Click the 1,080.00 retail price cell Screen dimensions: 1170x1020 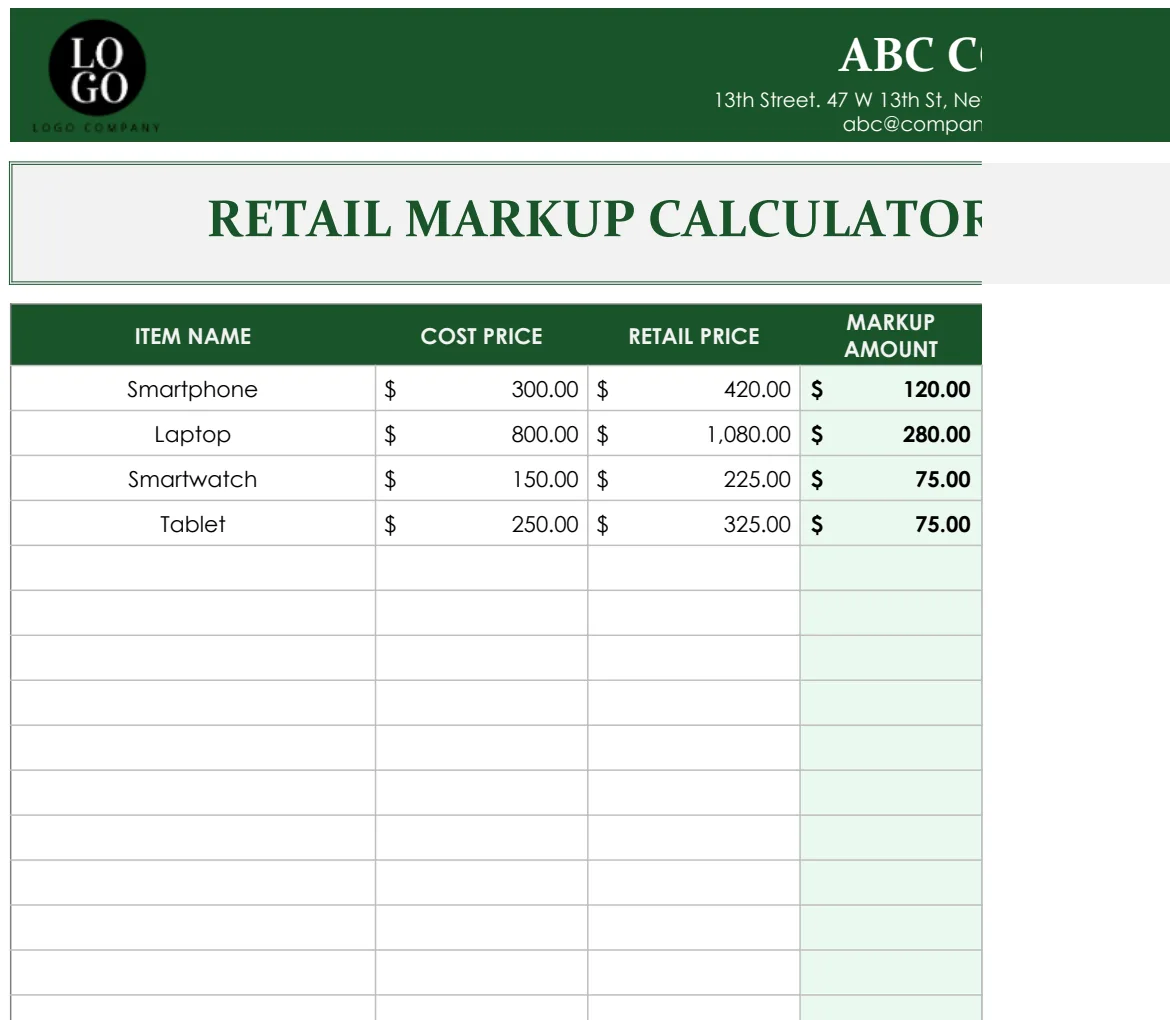(694, 434)
